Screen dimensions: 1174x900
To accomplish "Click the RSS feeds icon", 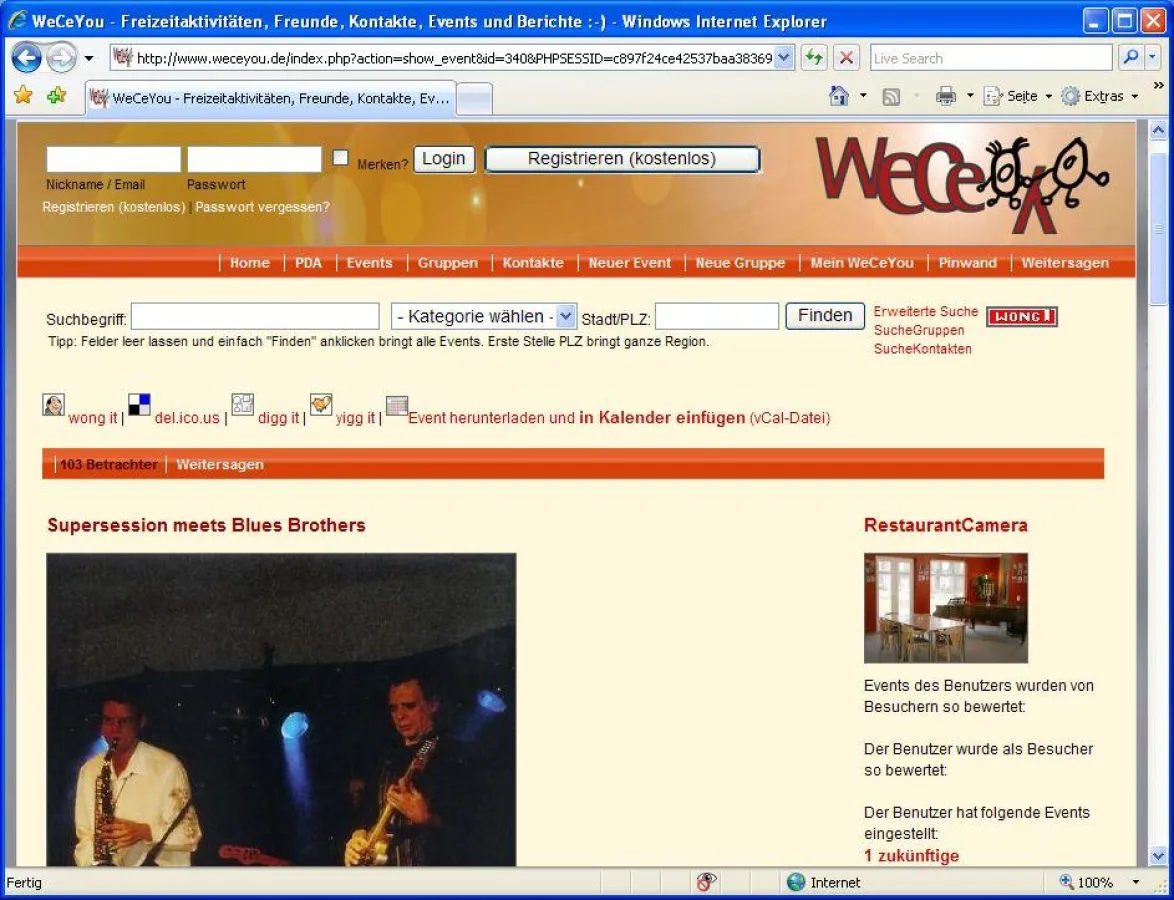I will click(890, 95).
